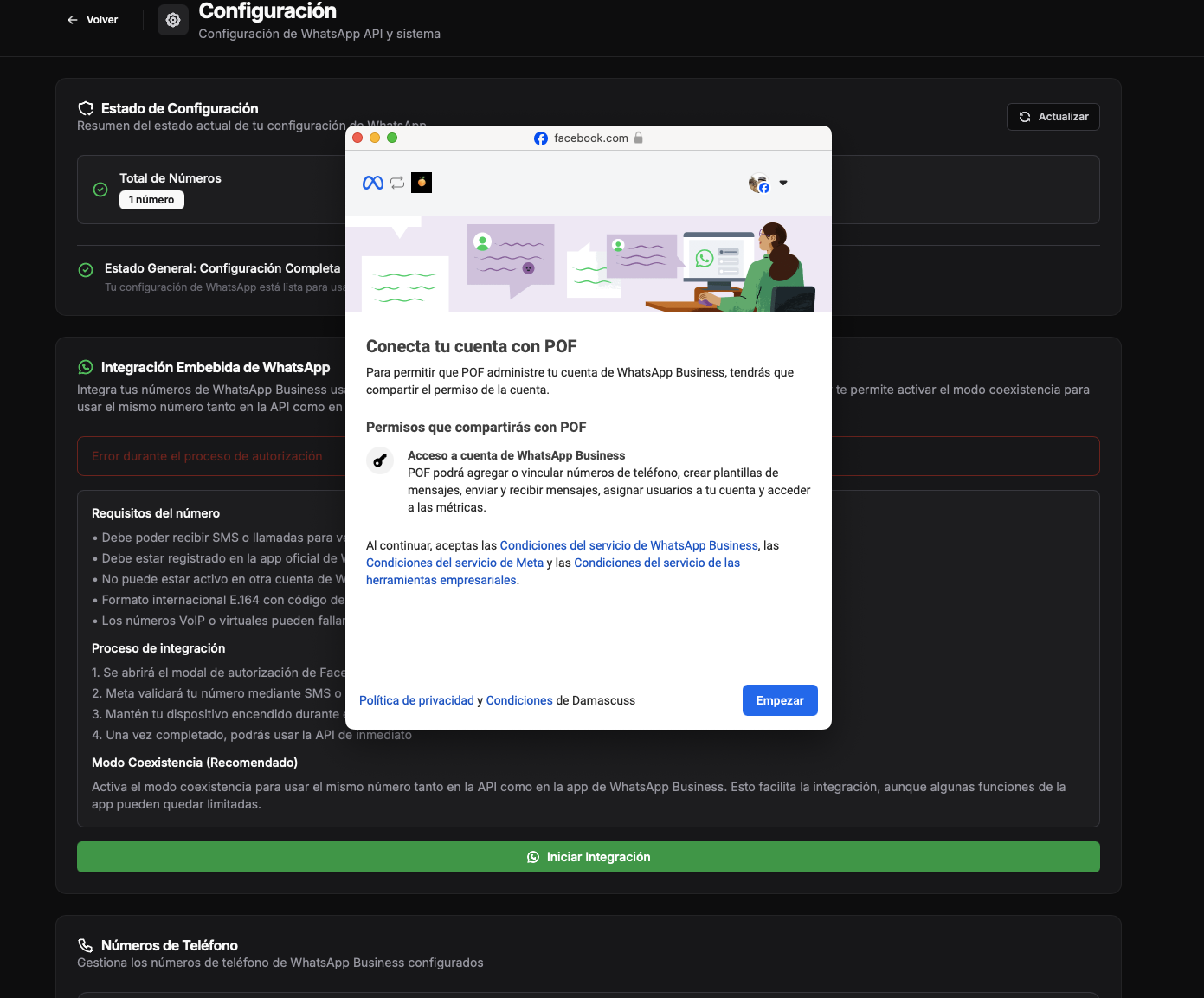Click the Configuración gear icon in header

click(173, 20)
